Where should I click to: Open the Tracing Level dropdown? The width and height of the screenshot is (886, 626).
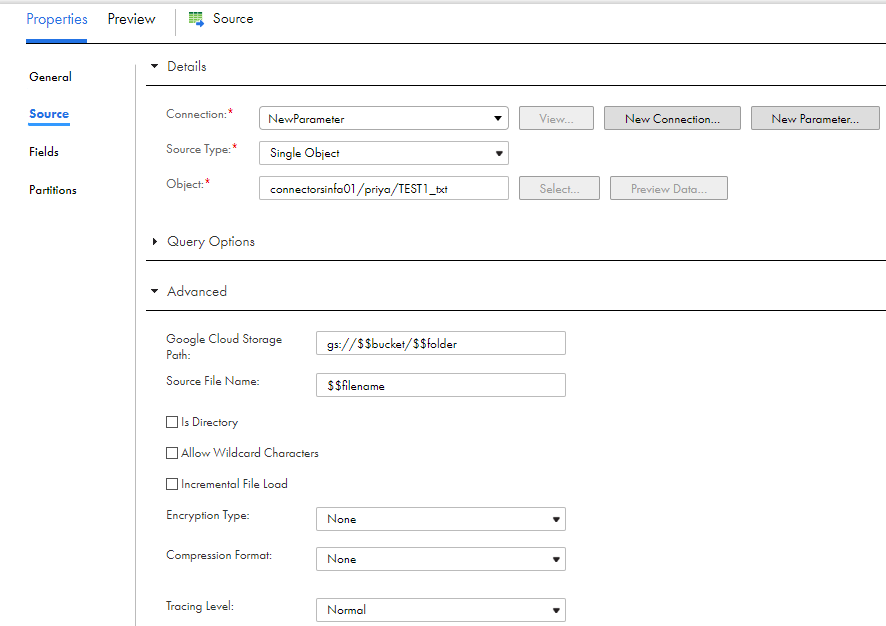click(x=441, y=610)
